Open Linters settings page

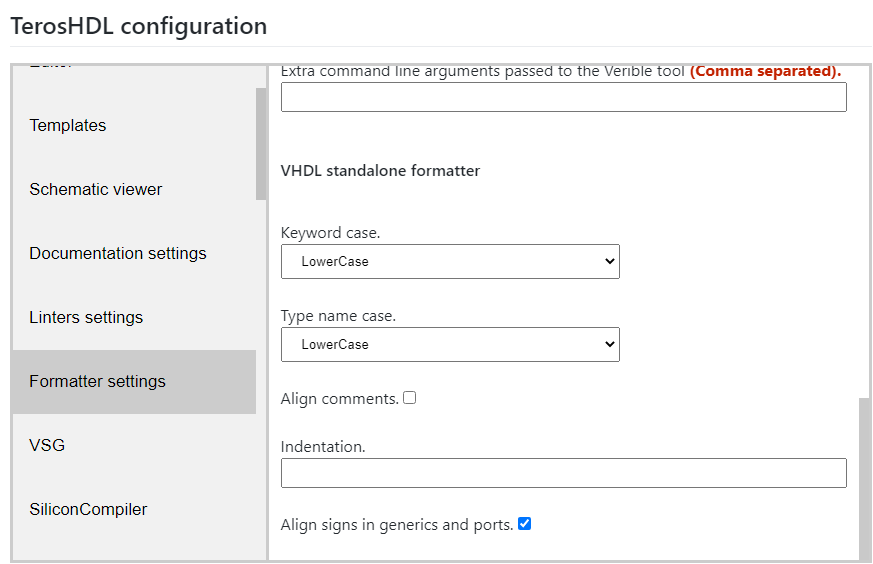[86, 317]
